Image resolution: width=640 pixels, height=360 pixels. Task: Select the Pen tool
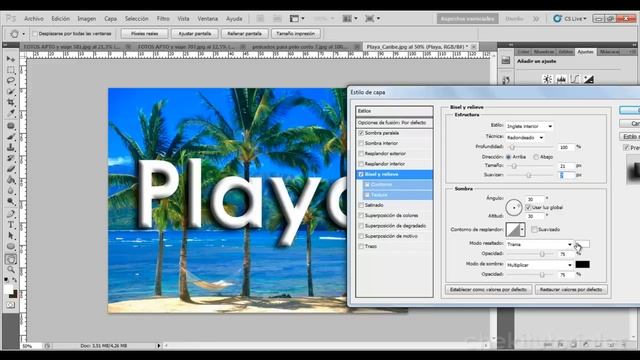click(11, 214)
